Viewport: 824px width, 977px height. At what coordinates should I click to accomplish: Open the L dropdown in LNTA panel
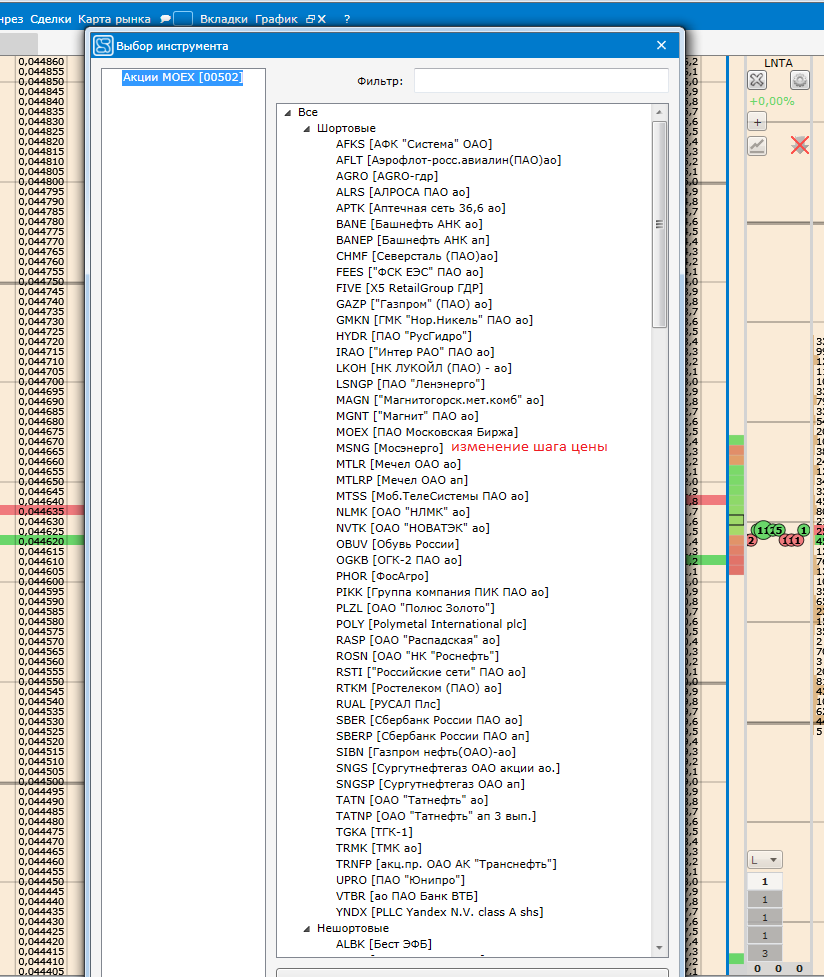click(x=765, y=860)
